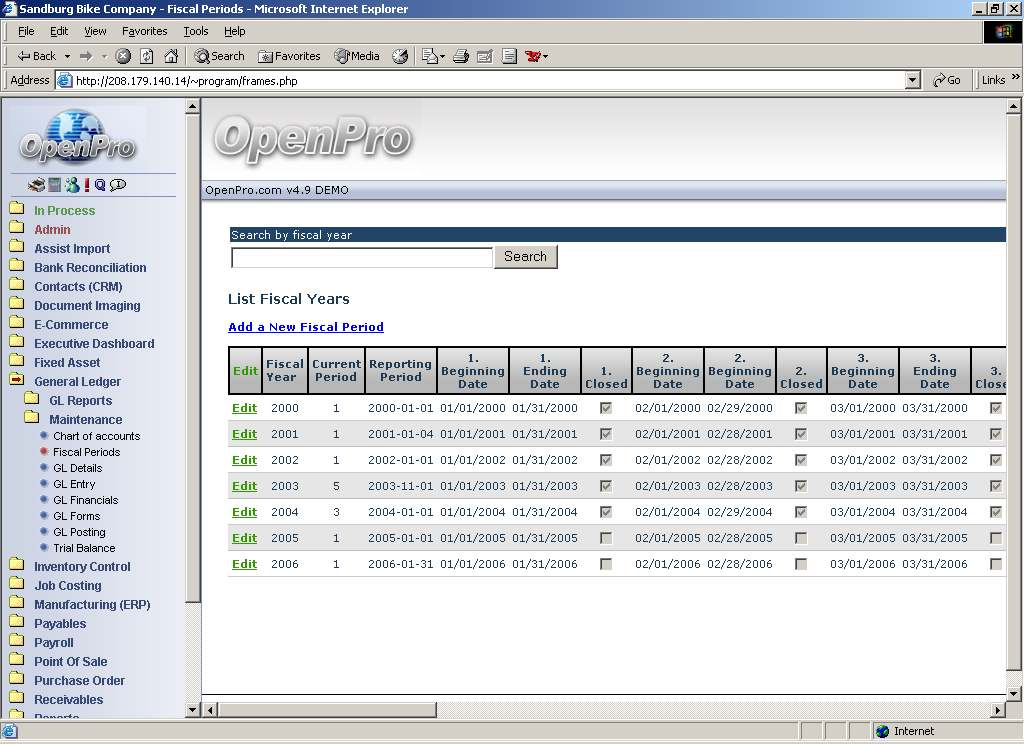Viewport: 1024px width, 744px height.
Task: Open the Tools menu
Action: click(x=196, y=31)
